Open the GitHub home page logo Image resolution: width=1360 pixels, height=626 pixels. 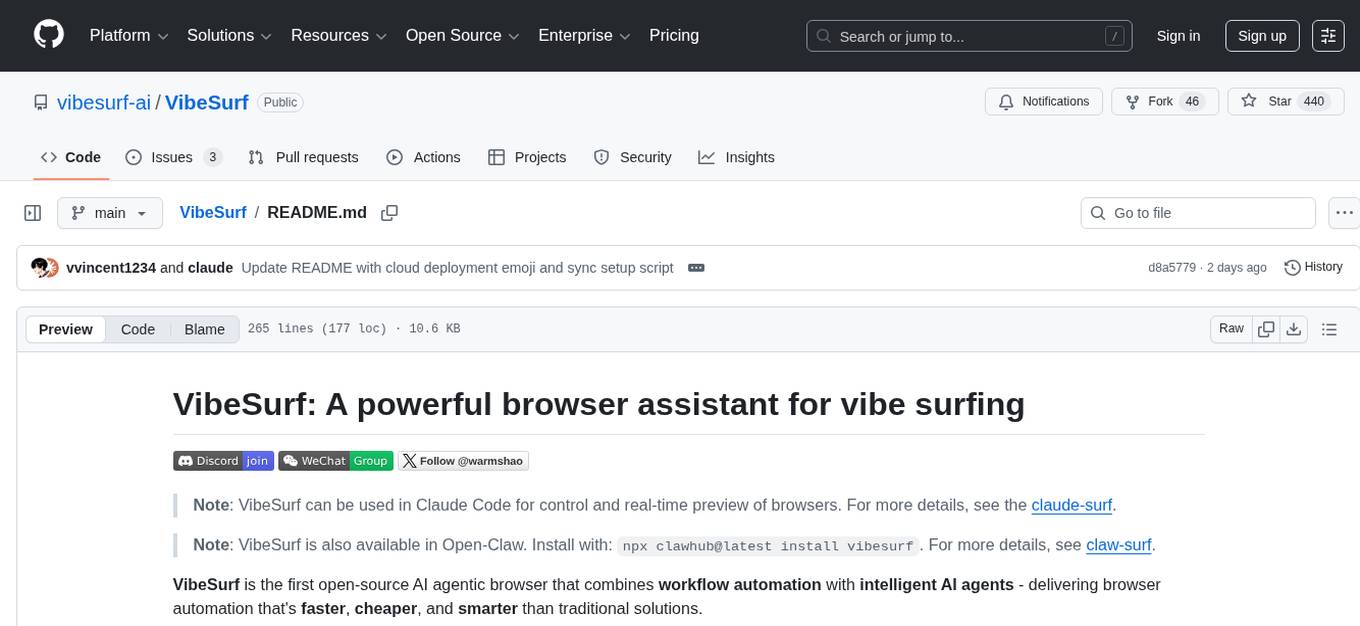click(x=48, y=35)
